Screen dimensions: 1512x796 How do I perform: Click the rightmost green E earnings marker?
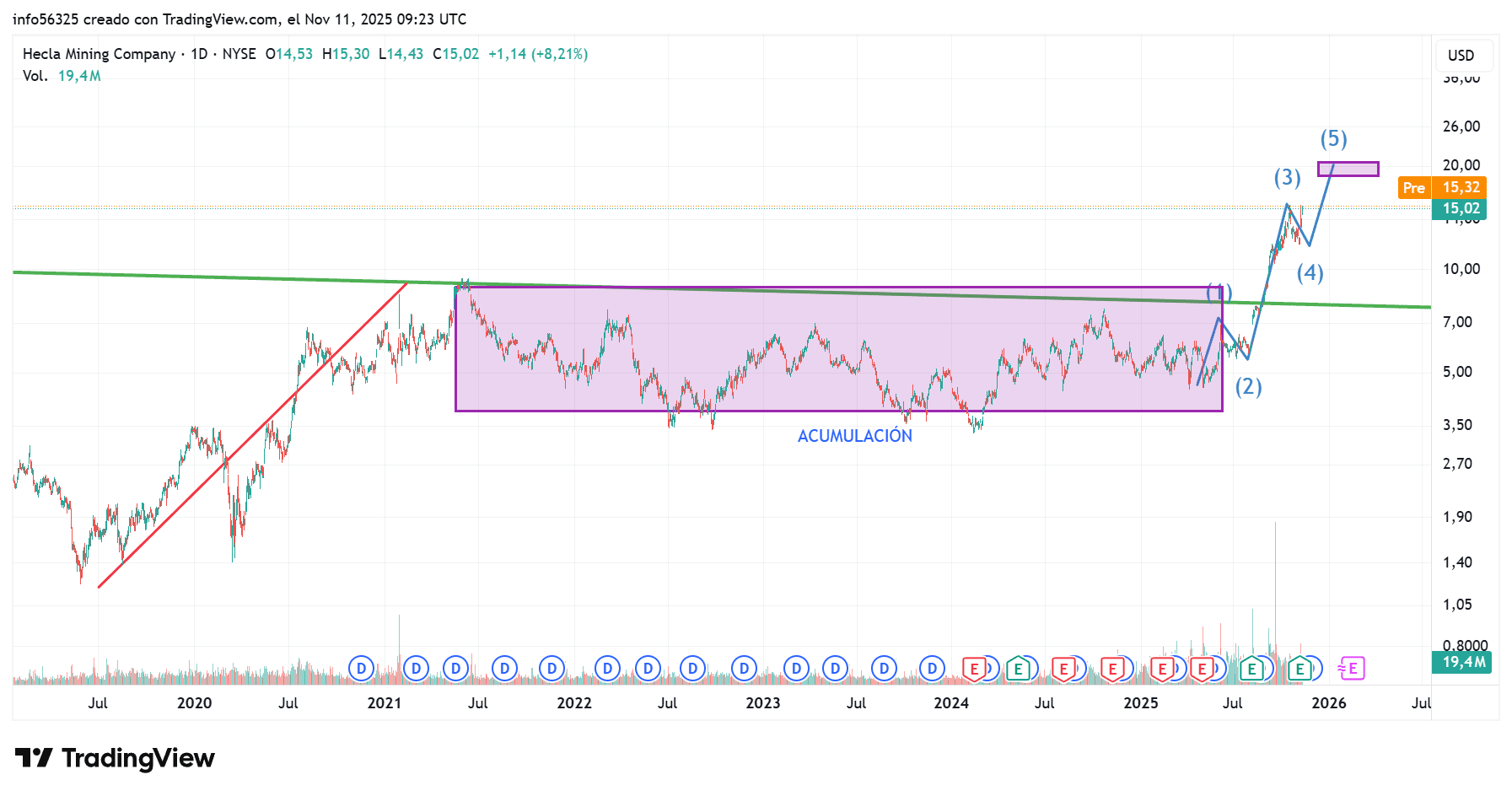coord(1299,670)
